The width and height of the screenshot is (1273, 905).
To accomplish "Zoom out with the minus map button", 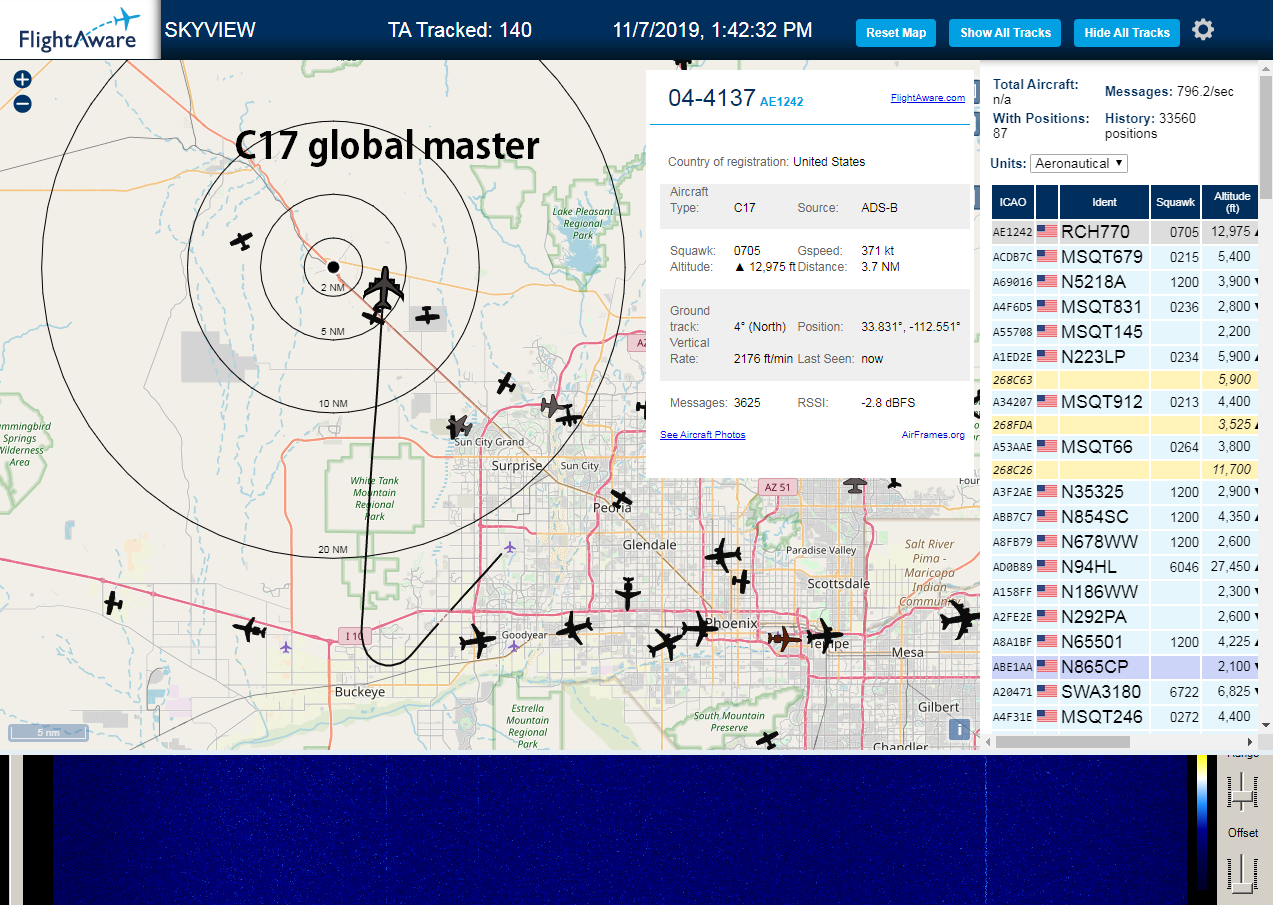I will point(22,103).
